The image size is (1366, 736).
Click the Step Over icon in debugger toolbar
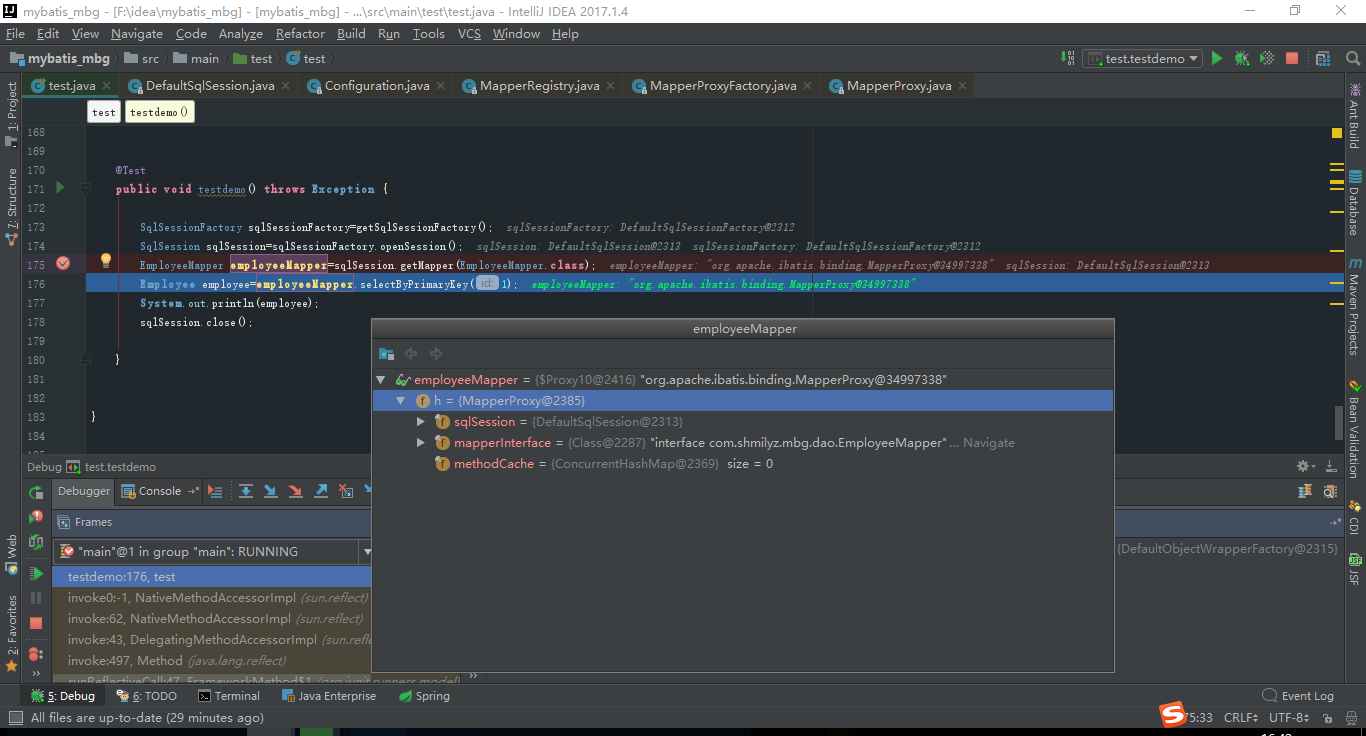pos(246,490)
